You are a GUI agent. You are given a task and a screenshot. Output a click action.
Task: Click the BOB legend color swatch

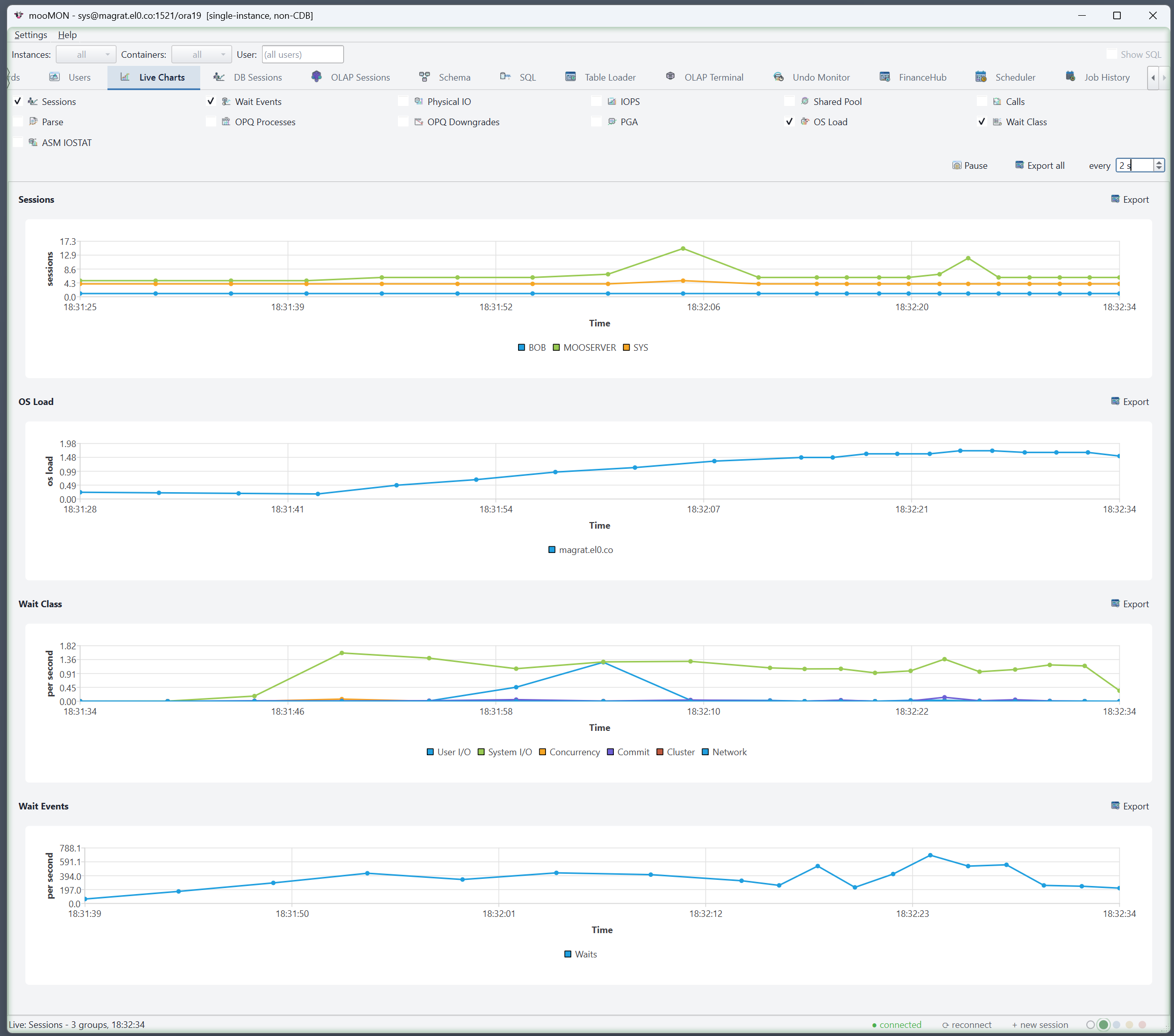[522, 347]
